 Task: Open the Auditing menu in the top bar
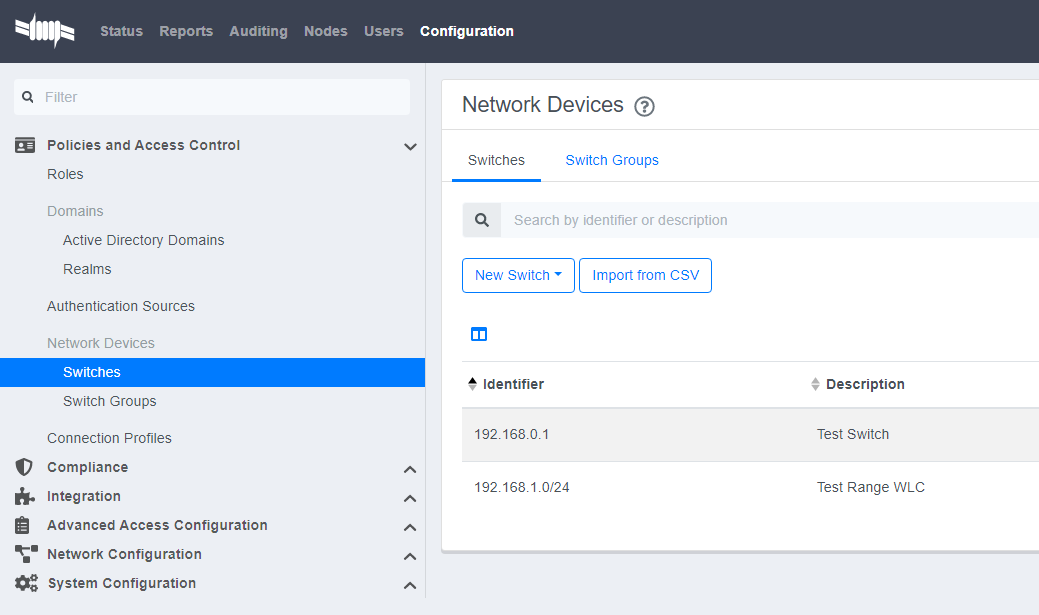click(x=258, y=31)
